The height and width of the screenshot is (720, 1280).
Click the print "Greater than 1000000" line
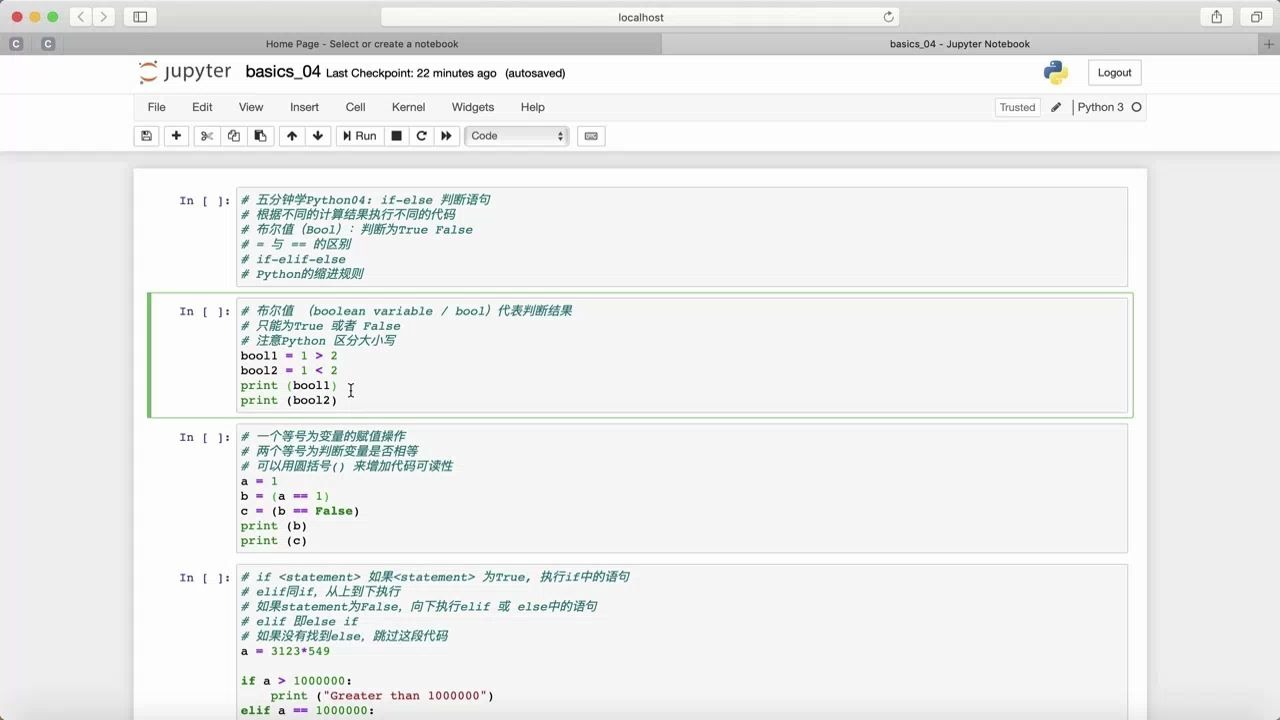[x=382, y=696]
